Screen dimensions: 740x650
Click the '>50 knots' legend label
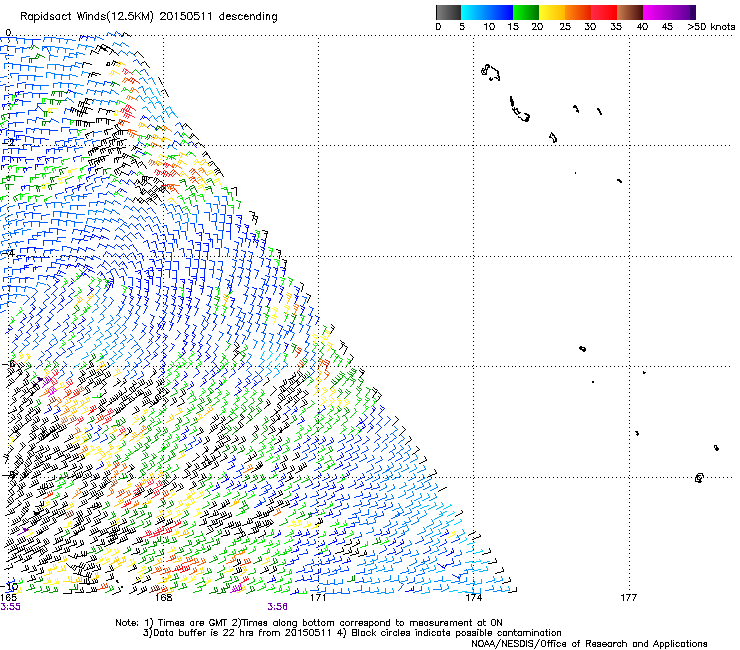tap(711, 27)
